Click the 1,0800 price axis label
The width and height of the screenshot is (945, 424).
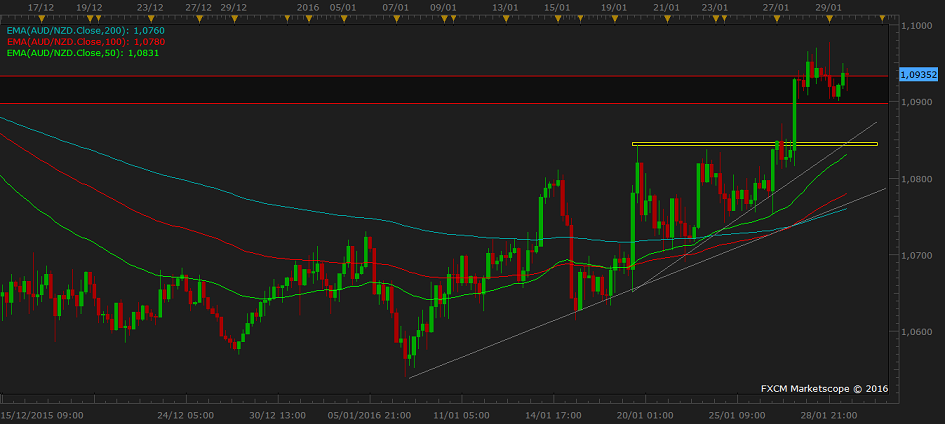click(918, 179)
